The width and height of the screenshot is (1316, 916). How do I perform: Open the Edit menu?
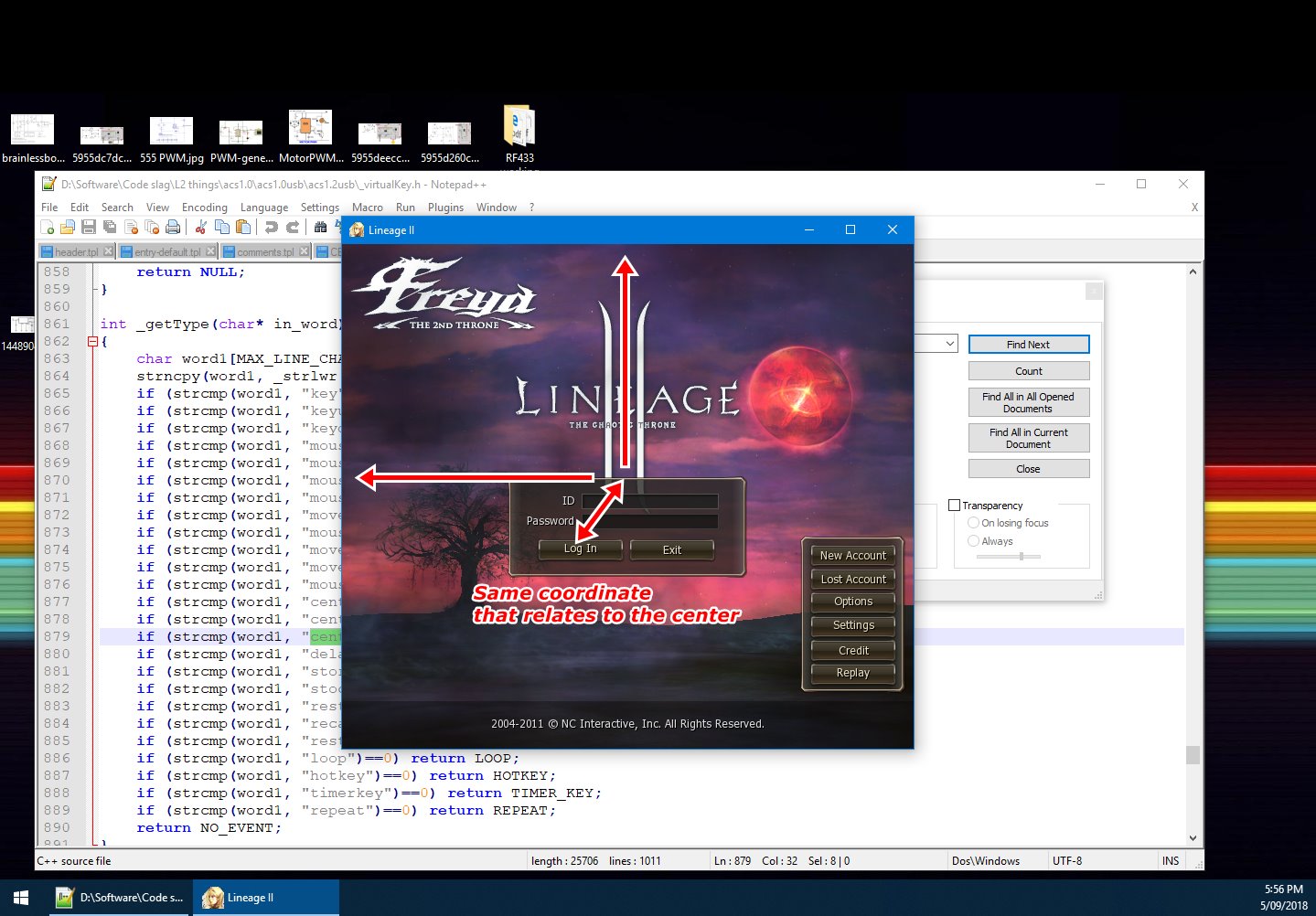(x=80, y=208)
